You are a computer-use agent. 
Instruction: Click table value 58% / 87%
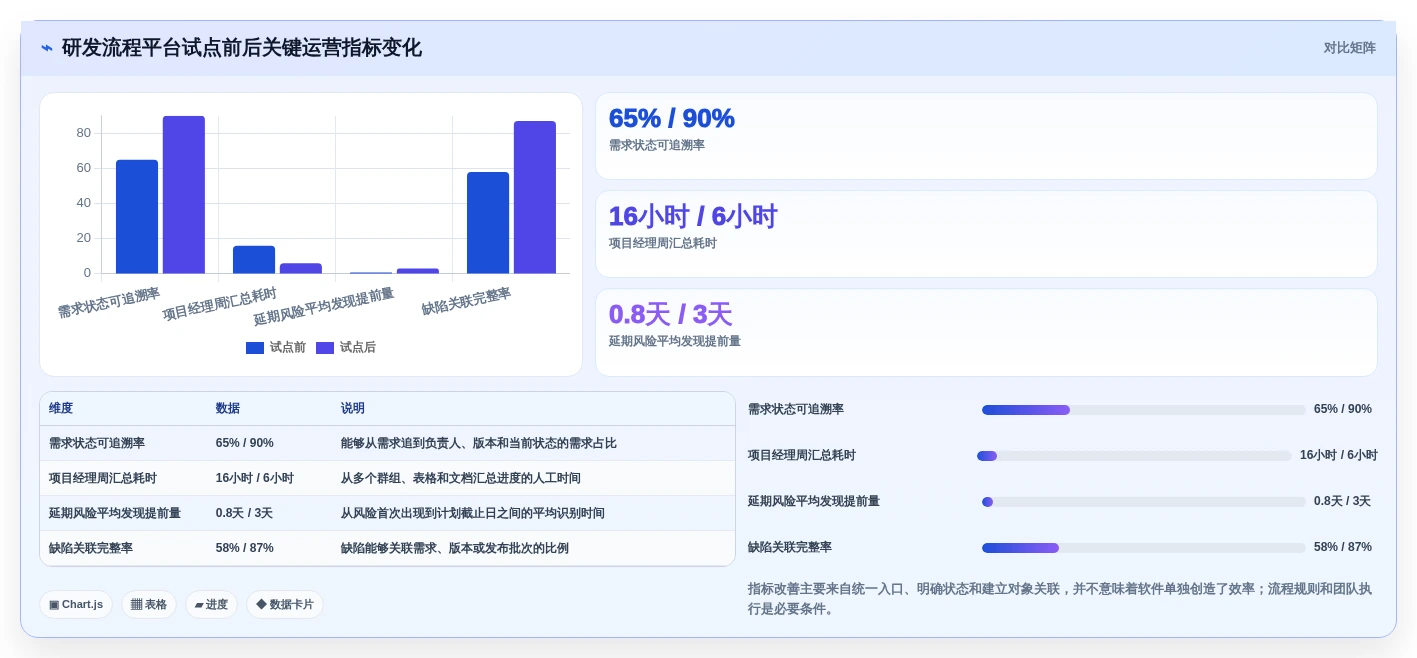click(x=245, y=548)
